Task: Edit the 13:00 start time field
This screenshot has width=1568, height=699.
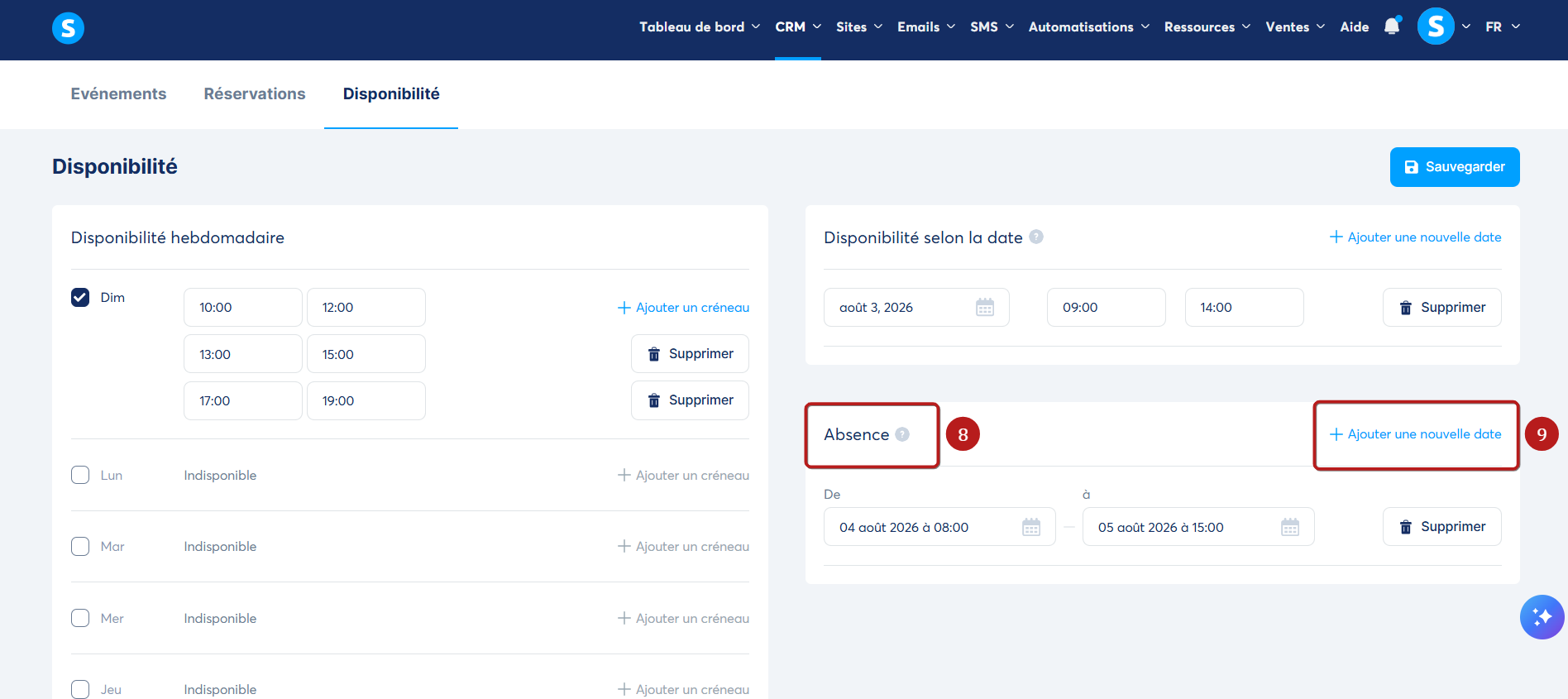Action: coord(243,354)
